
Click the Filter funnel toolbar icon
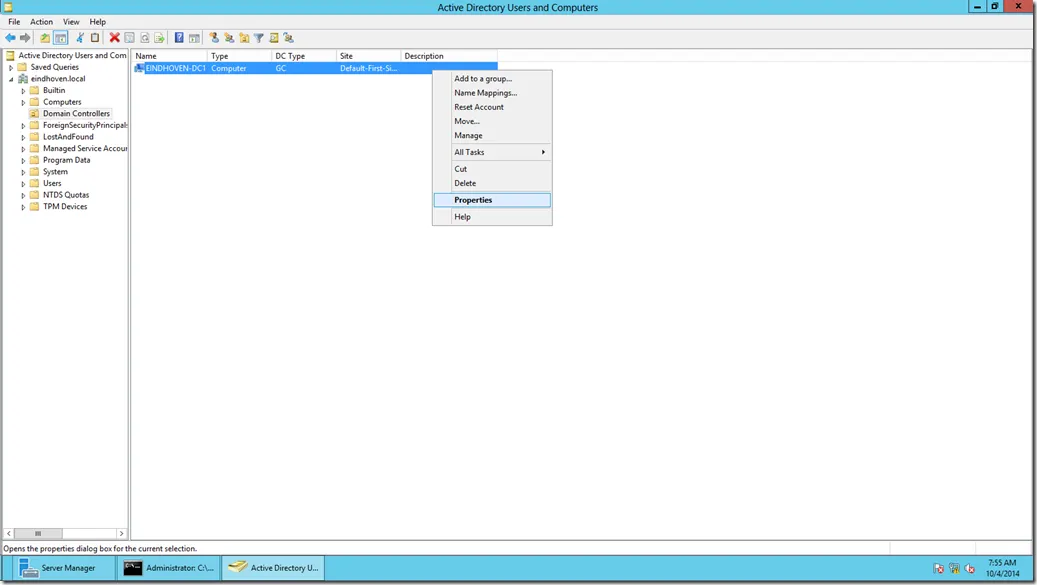tap(259, 38)
